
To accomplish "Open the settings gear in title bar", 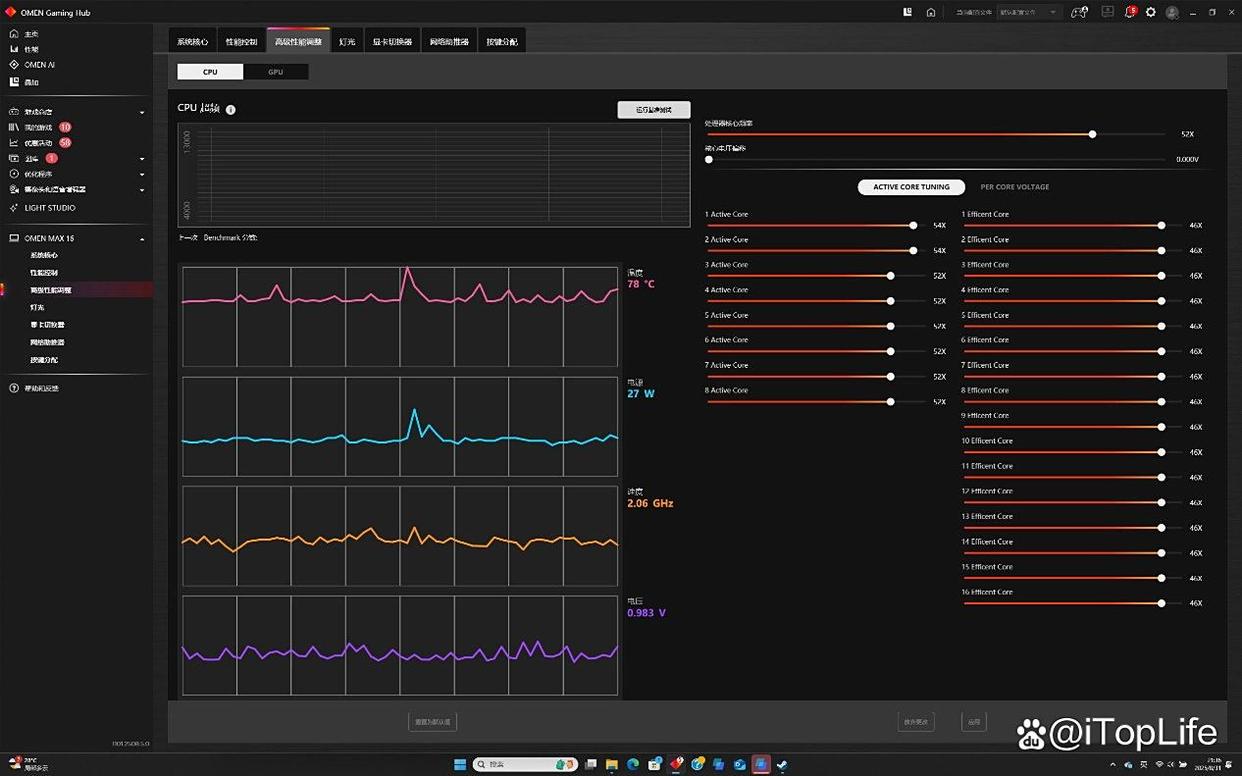I will (x=1151, y=12).
